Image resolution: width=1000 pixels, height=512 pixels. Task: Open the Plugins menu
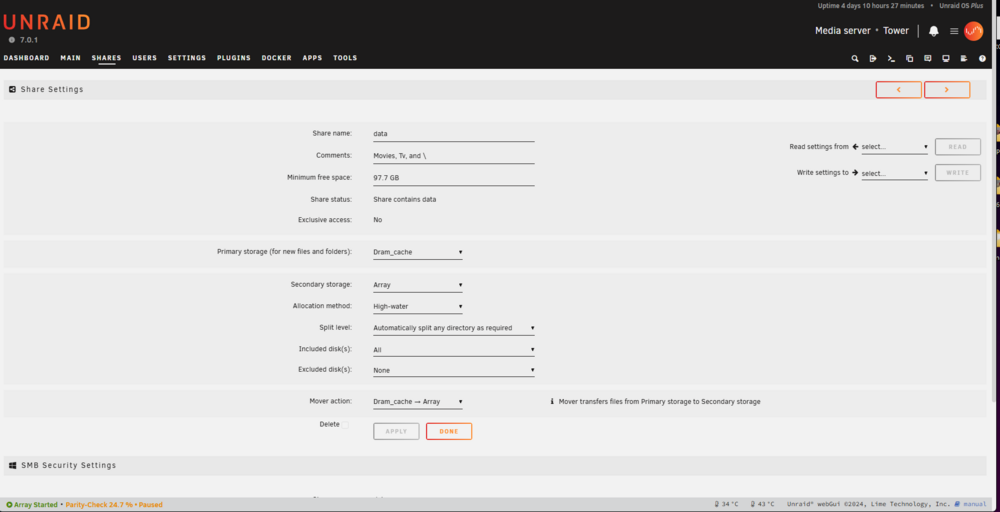click(x=233, y=58)
